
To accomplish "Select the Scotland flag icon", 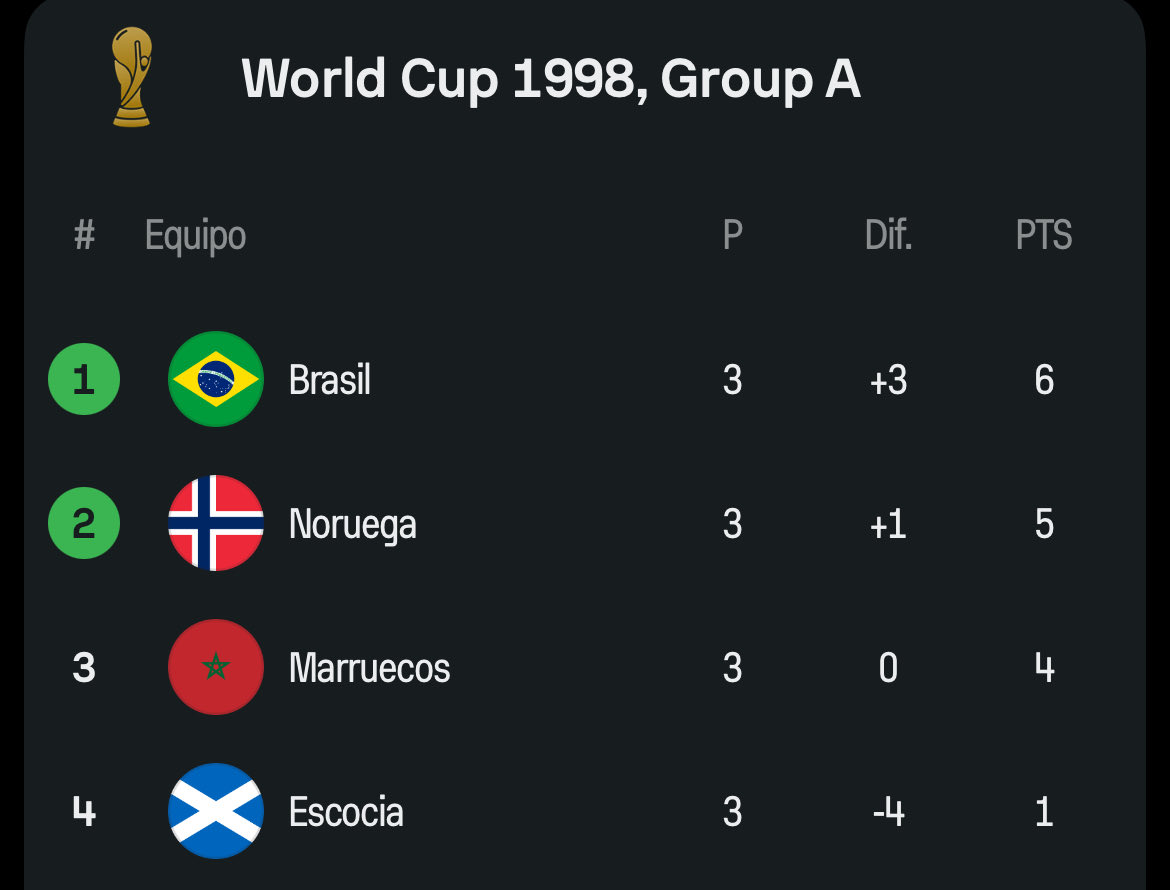I will click(x=216, y=811).
